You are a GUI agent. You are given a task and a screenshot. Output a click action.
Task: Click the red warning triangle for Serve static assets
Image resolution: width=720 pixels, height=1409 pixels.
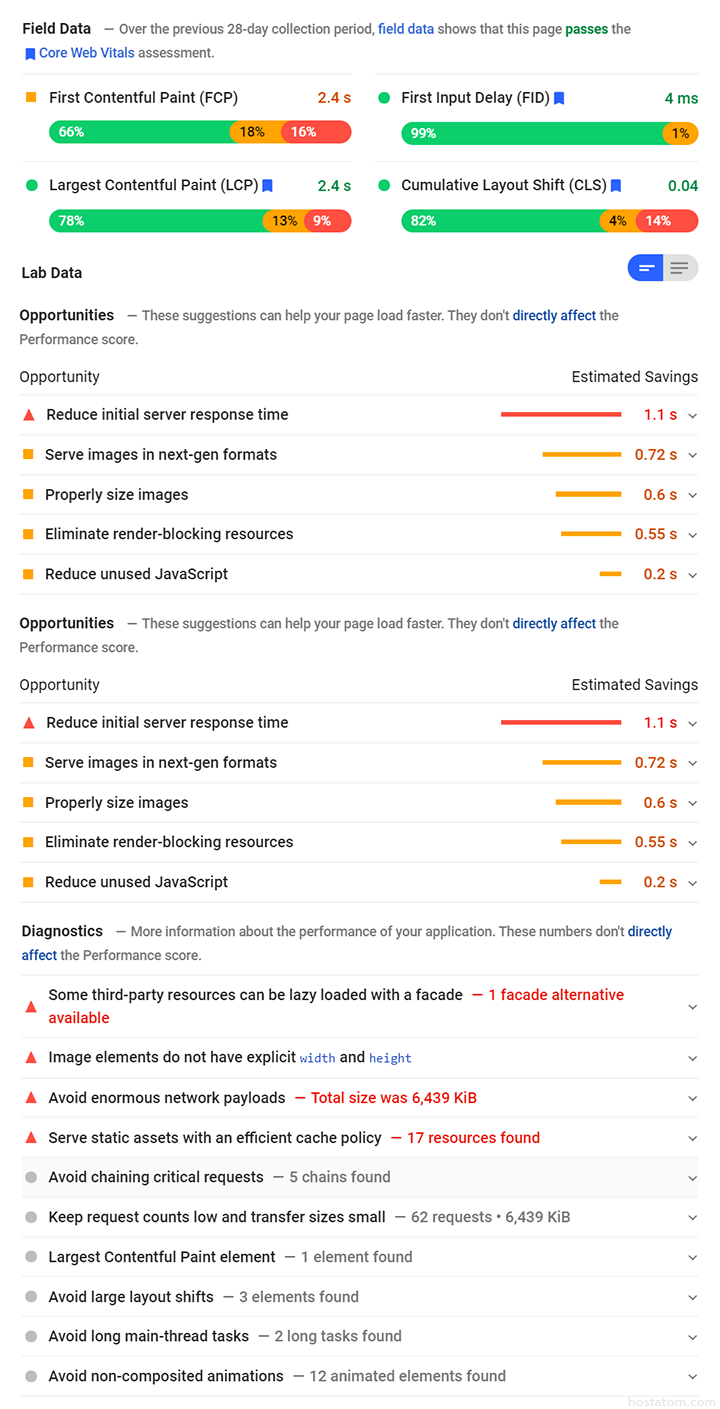(31, 1138)
